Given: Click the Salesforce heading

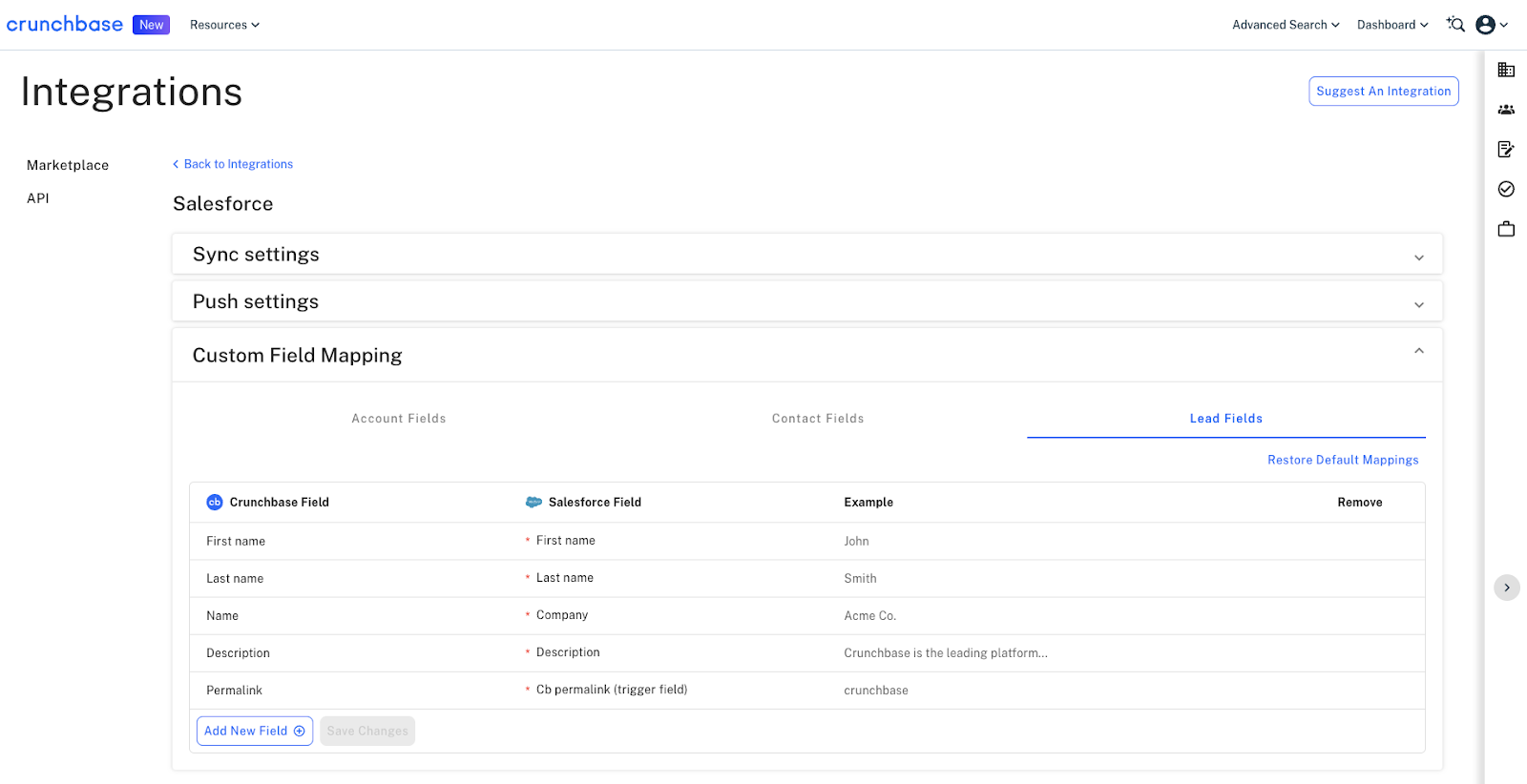Looking at the screenshot, I should tap(223, 204).
